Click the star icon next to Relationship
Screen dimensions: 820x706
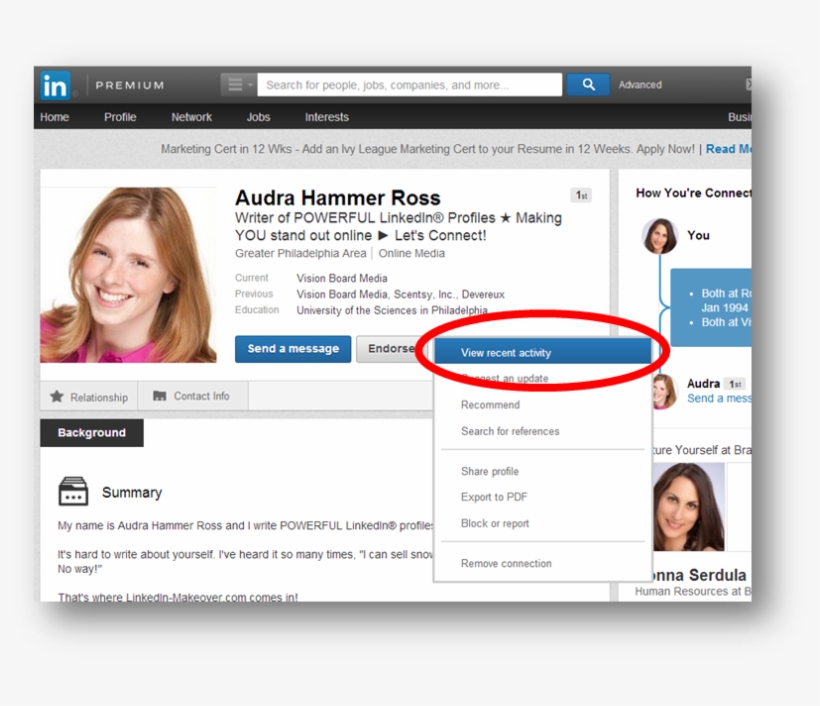point(56,396)
